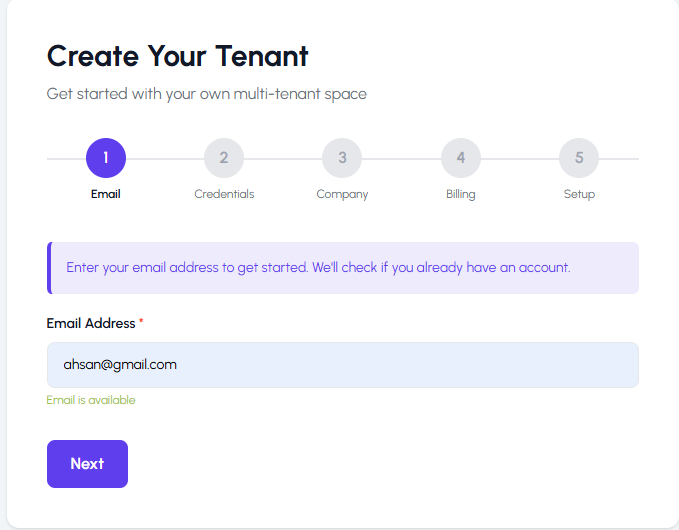This screenshot has height=530, width=679.
Task: Click the Create Your Tenant heading
Action: click(x=178, y=56)
